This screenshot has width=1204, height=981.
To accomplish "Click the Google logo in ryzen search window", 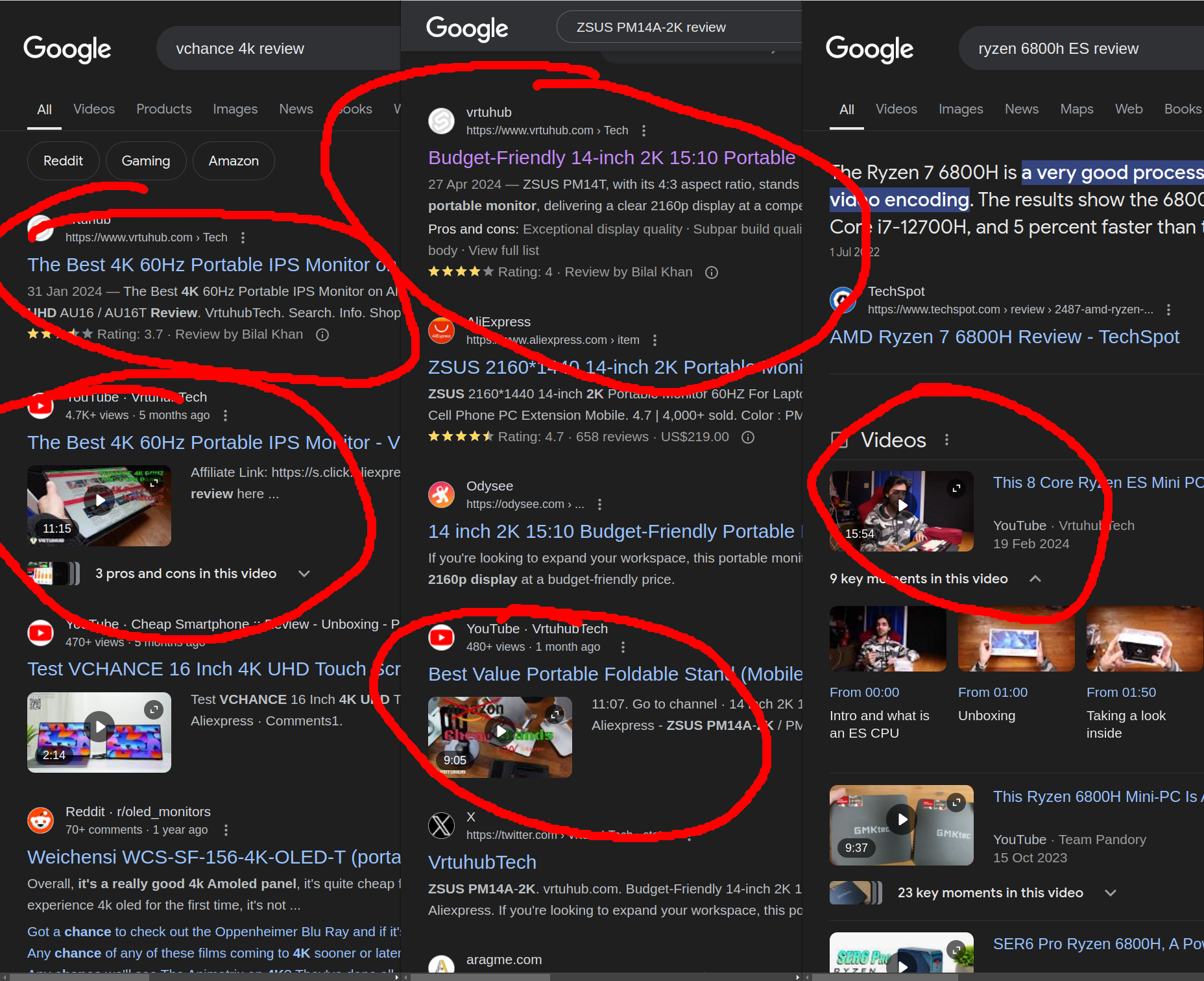I will pyautogui.click(x=869, y=49).
